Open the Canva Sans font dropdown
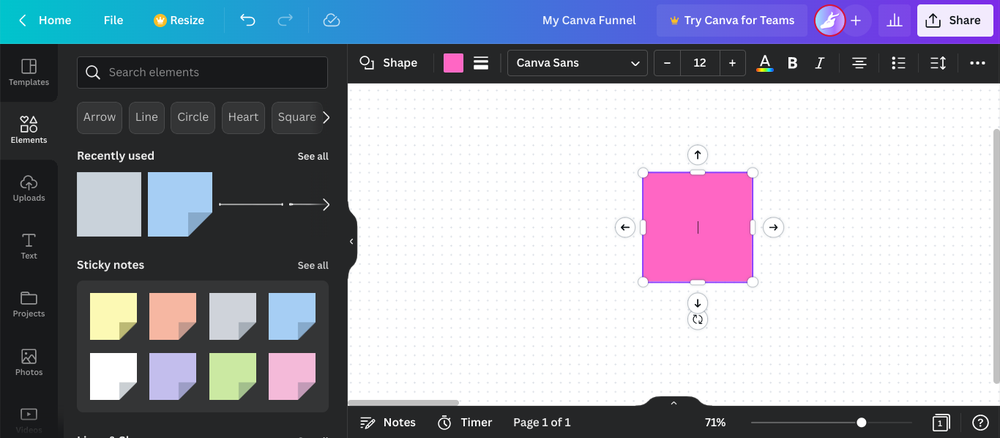This screenshot has height=438, width=1000. pos(577,63)
